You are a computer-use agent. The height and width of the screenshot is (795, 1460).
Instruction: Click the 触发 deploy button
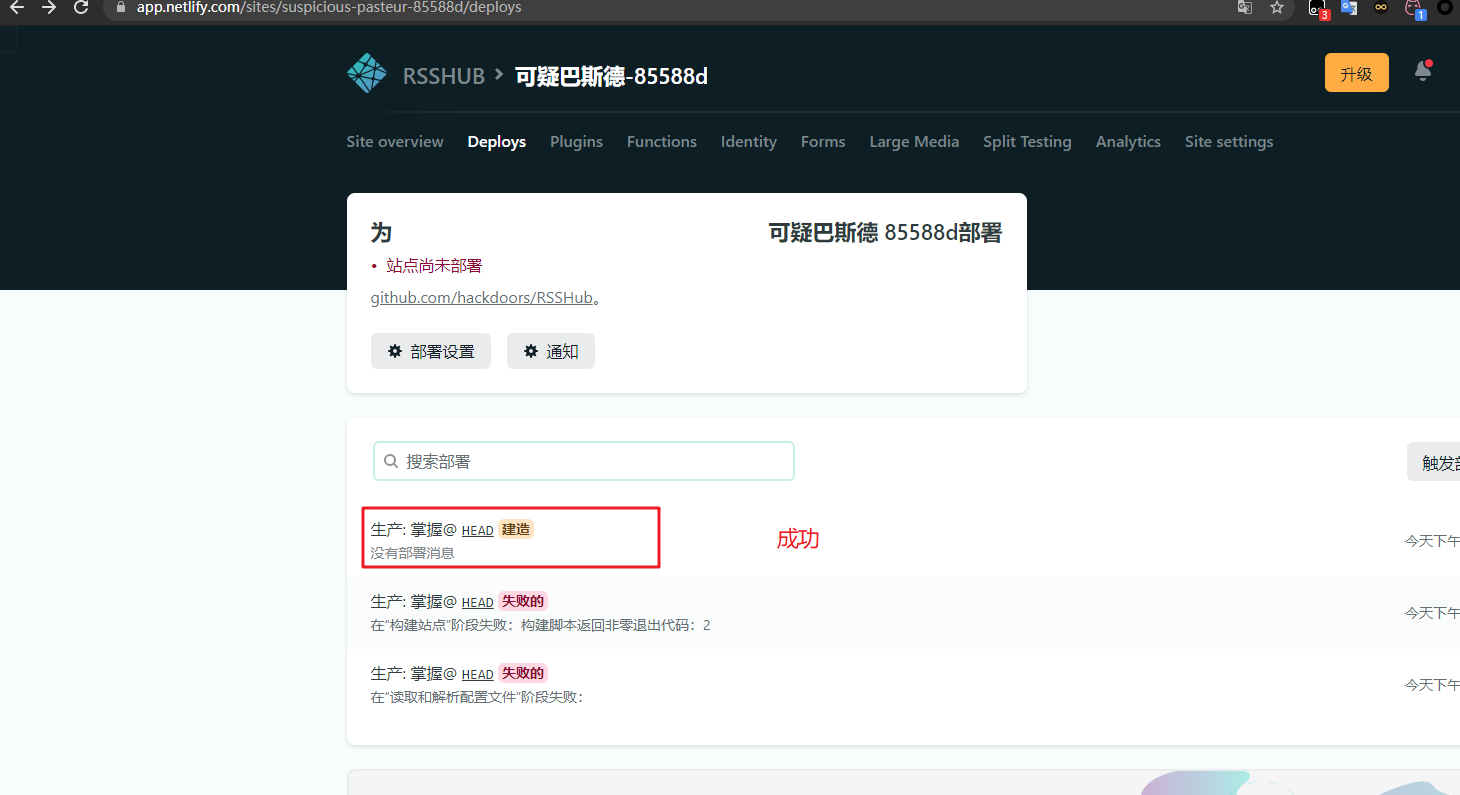pos(1433,462)
